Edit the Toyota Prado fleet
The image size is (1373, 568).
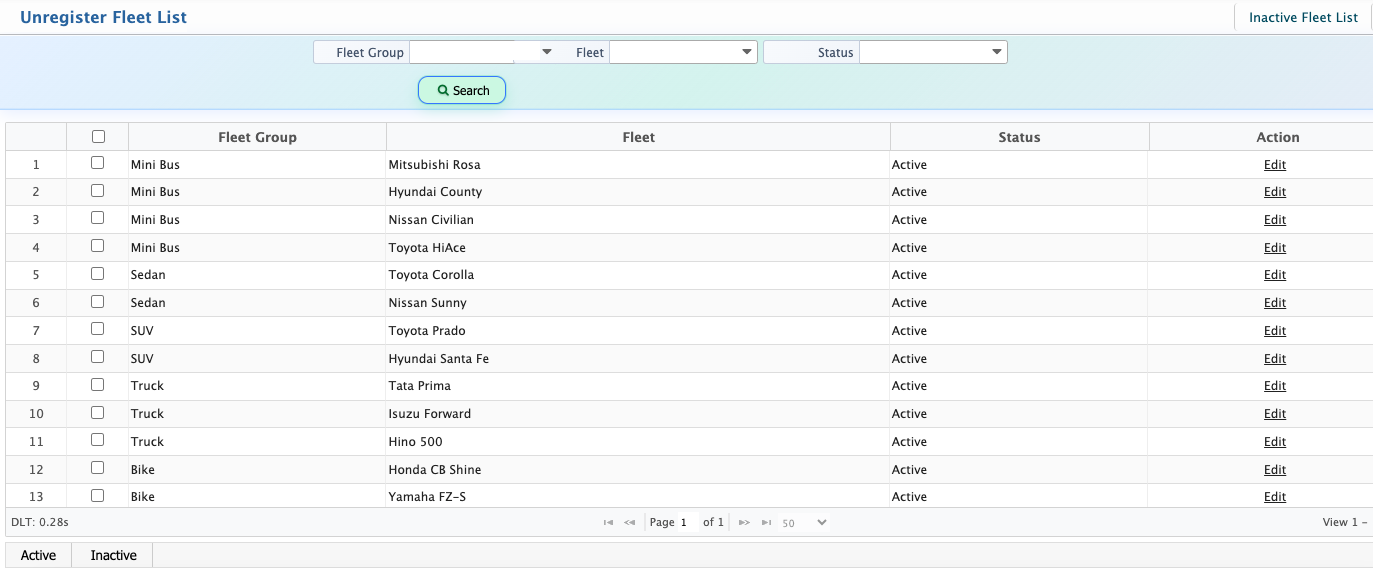click(x=1275, y=331)
